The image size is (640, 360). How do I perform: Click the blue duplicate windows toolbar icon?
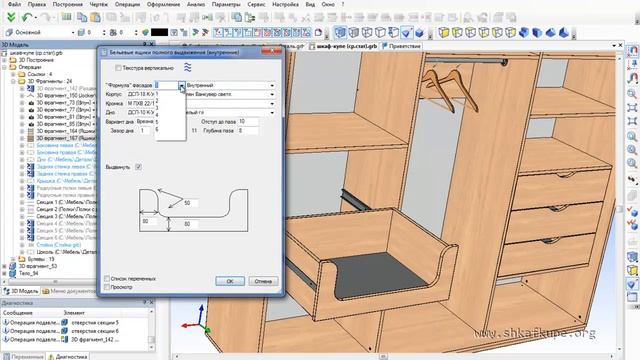click(236, 17)
